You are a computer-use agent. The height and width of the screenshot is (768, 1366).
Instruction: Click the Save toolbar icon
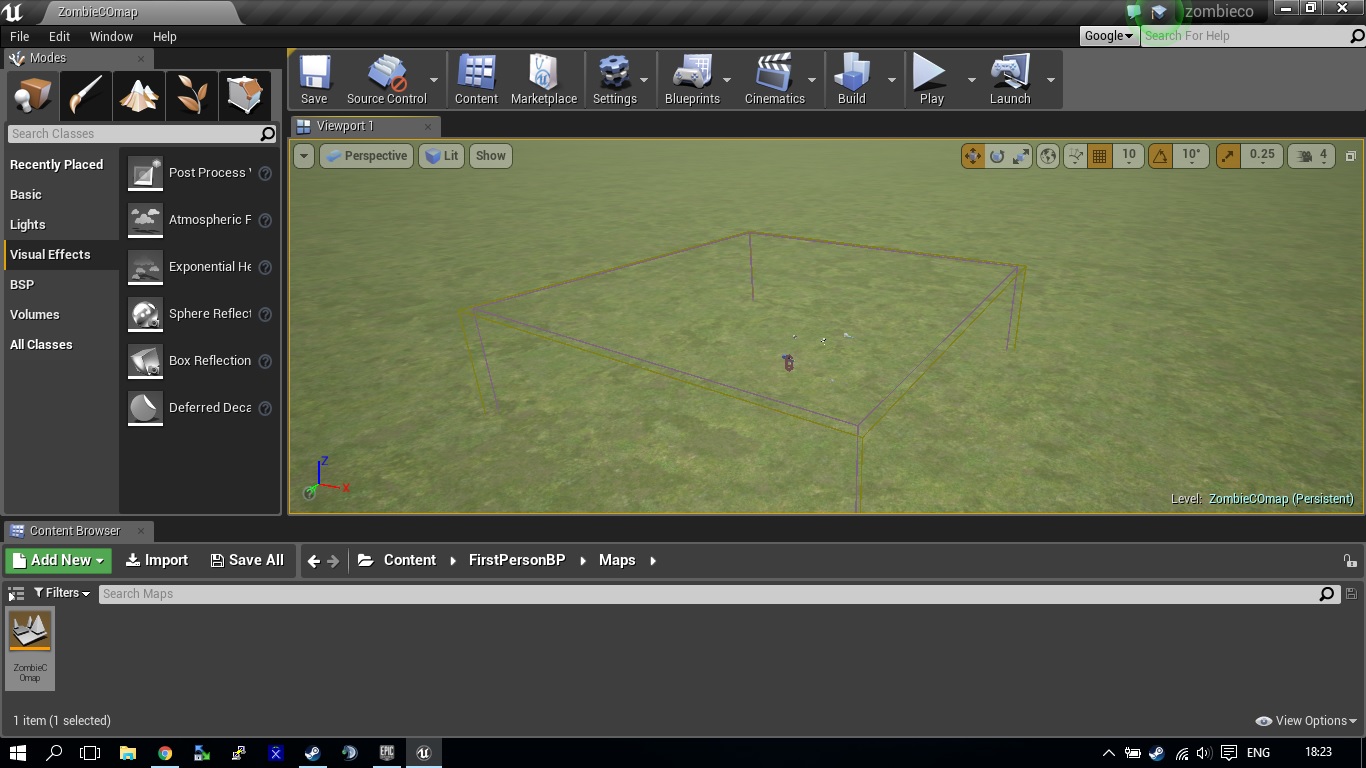314,79
